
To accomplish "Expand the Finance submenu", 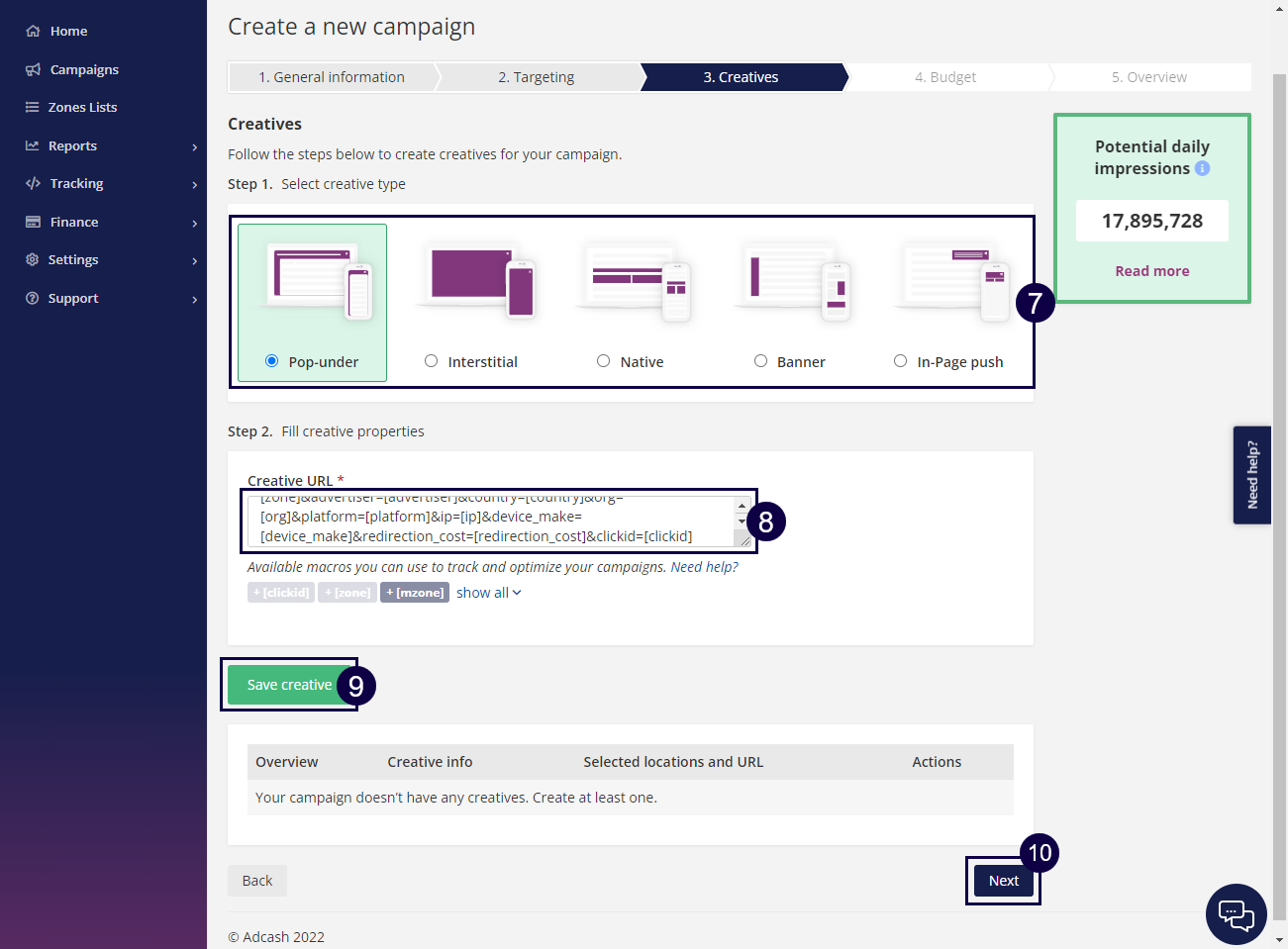I will 194,223.
